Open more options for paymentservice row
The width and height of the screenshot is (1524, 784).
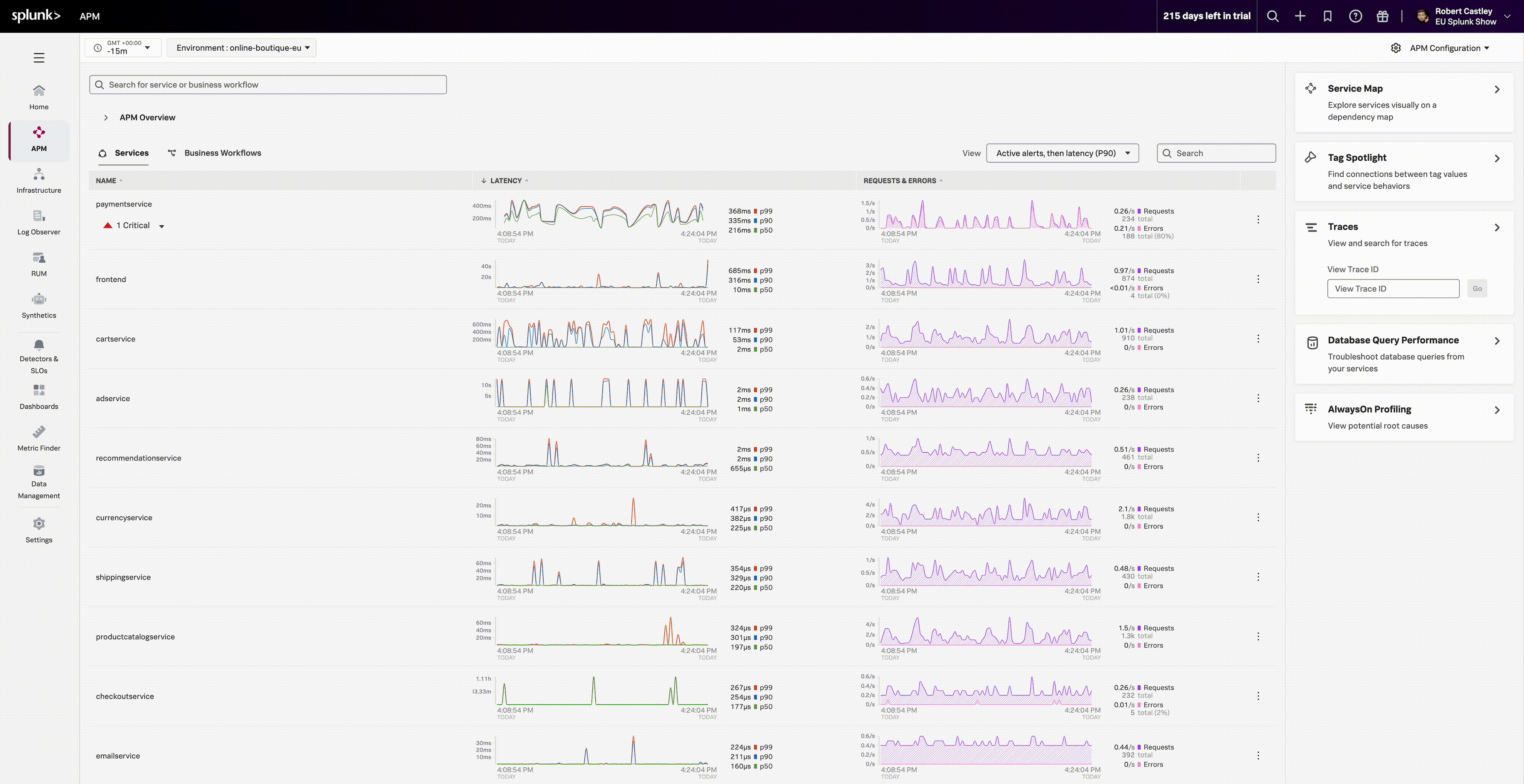coord(1258,219)
